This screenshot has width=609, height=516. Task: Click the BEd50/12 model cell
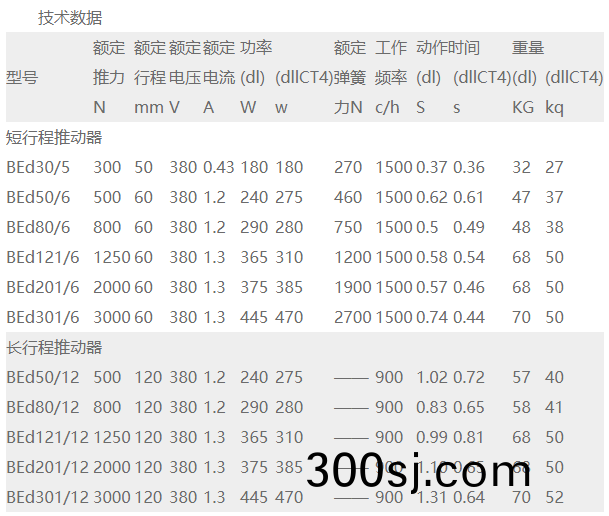click(x=41, y=377)
